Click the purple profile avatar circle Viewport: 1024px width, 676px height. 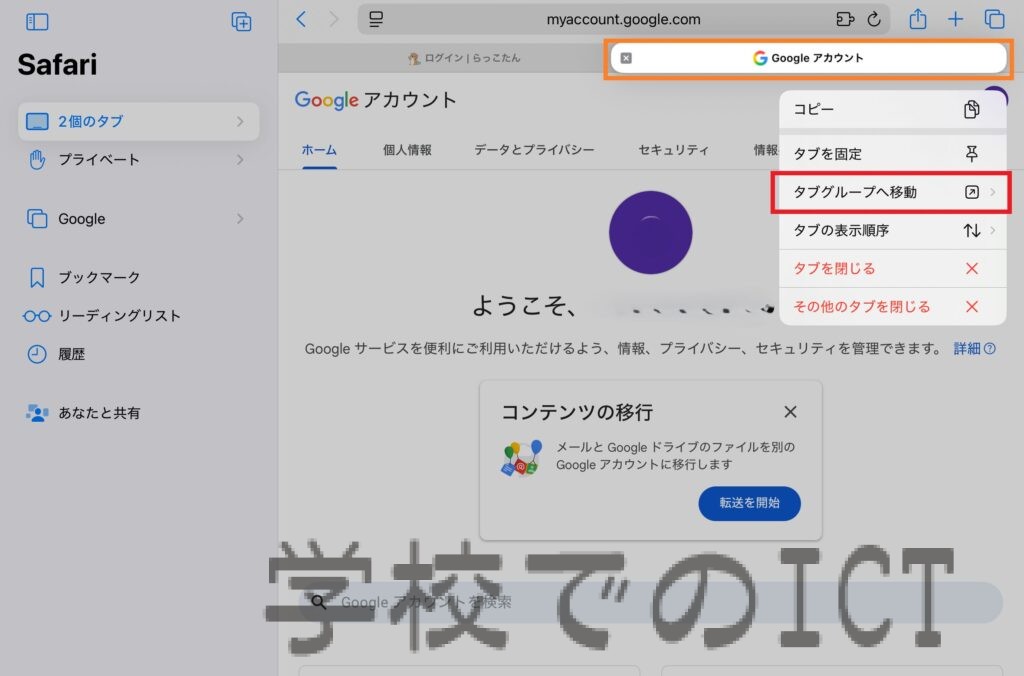click(x=650, y=233)
